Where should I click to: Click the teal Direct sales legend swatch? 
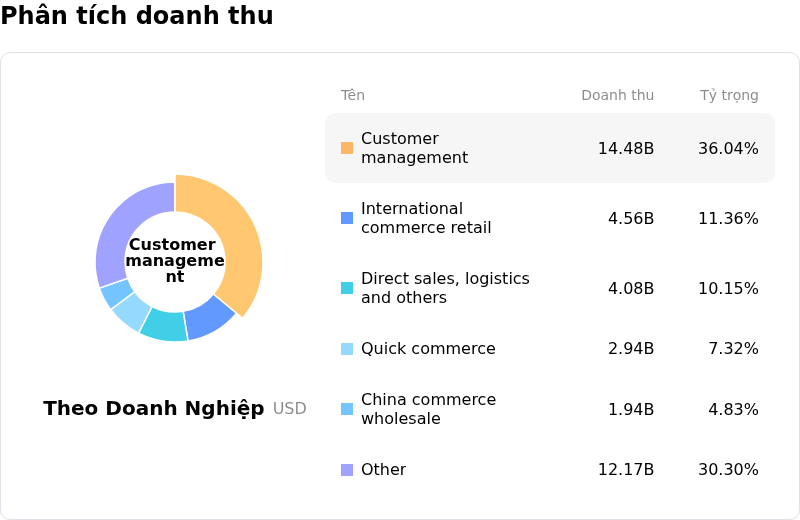(x=347, y=288)
